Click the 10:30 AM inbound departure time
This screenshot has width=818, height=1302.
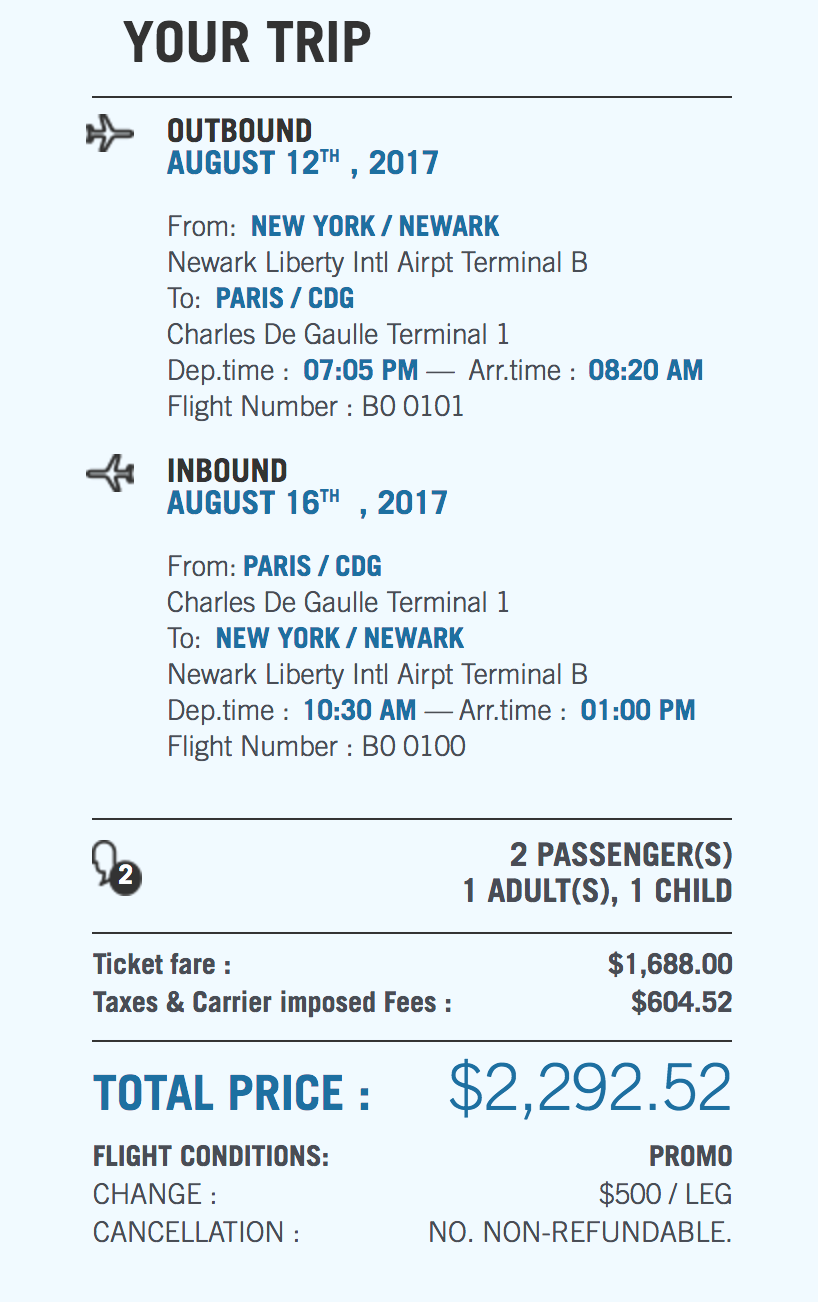[360, 711]
